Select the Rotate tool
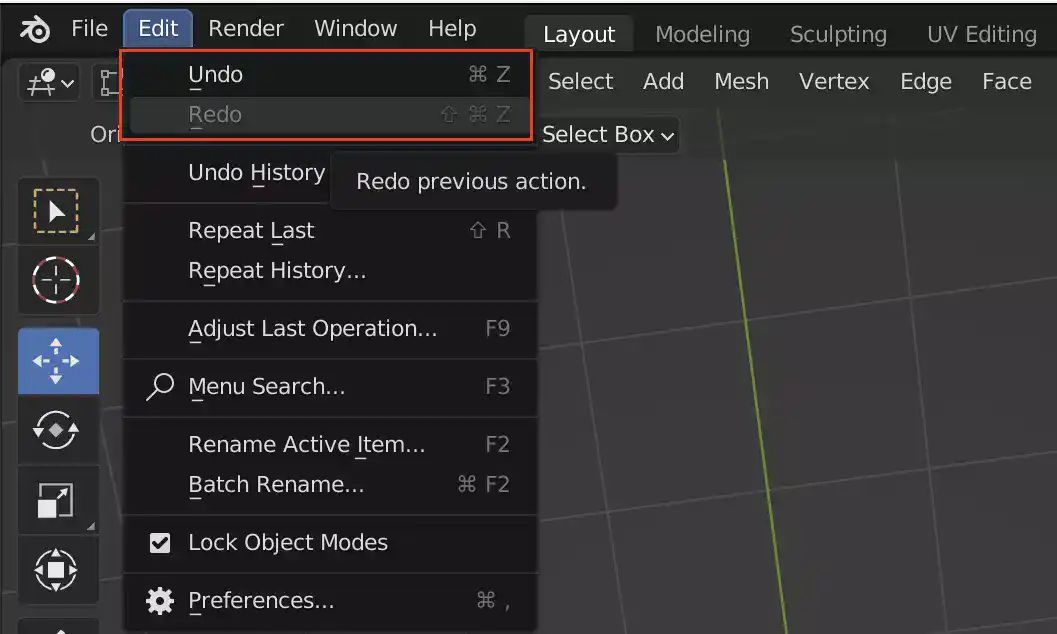Viewport: 1057px width, 634px height. pyautogui.click(x=57, y=430)
